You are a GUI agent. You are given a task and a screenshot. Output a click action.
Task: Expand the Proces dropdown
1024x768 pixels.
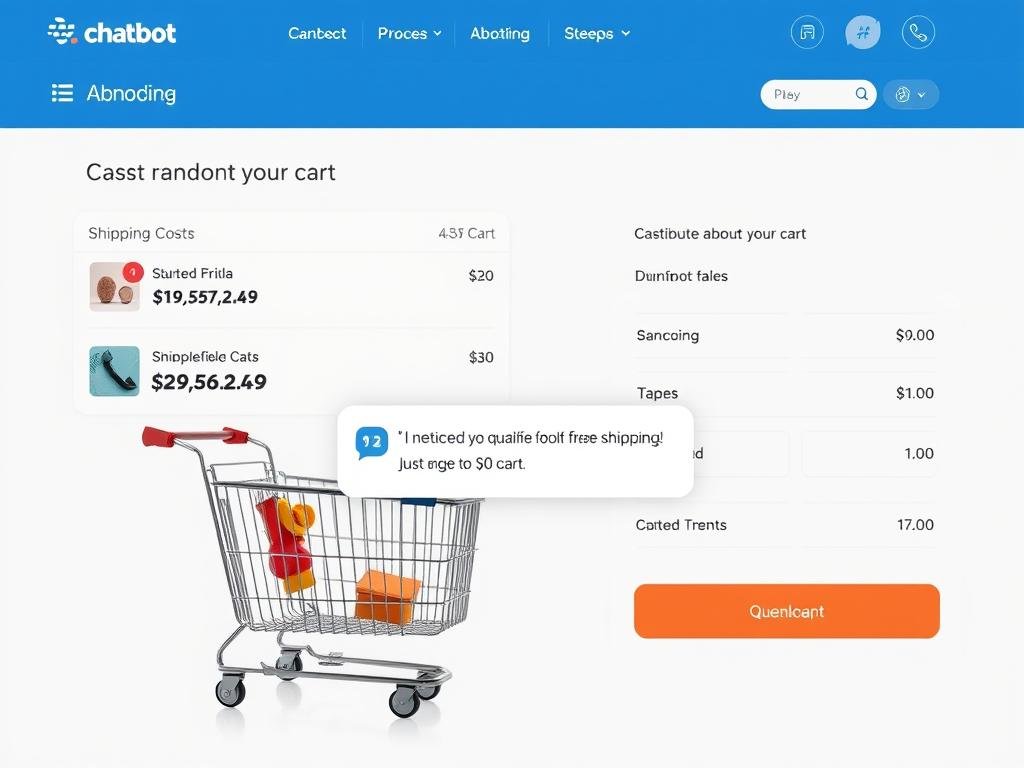click(408, 33)
